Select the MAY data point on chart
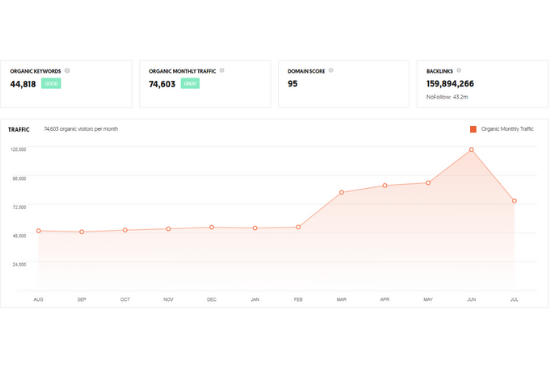This screenshot has height=370, width=550. tap(428, 183)
